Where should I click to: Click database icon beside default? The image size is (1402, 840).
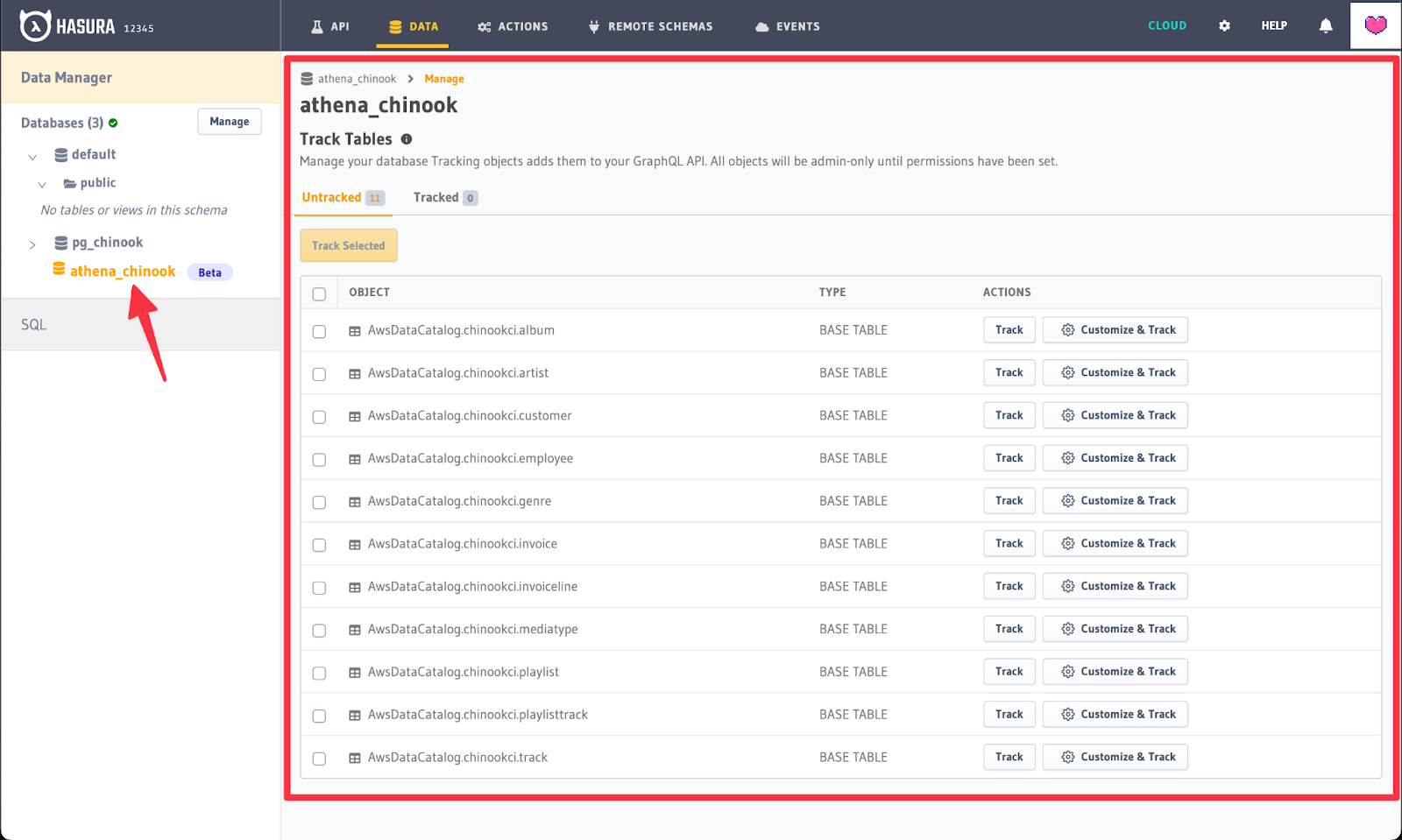click(61, 155)
